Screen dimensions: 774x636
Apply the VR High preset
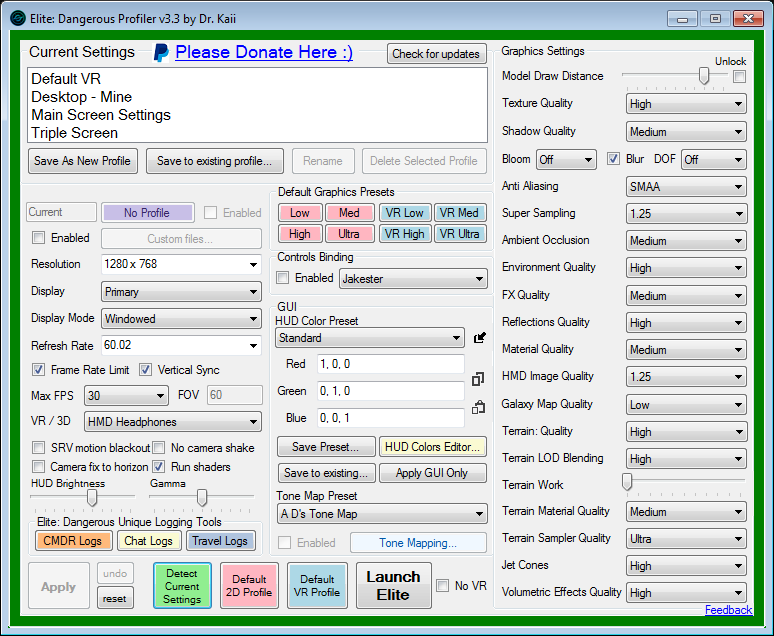pyautogui.click(x=405, y=234)
